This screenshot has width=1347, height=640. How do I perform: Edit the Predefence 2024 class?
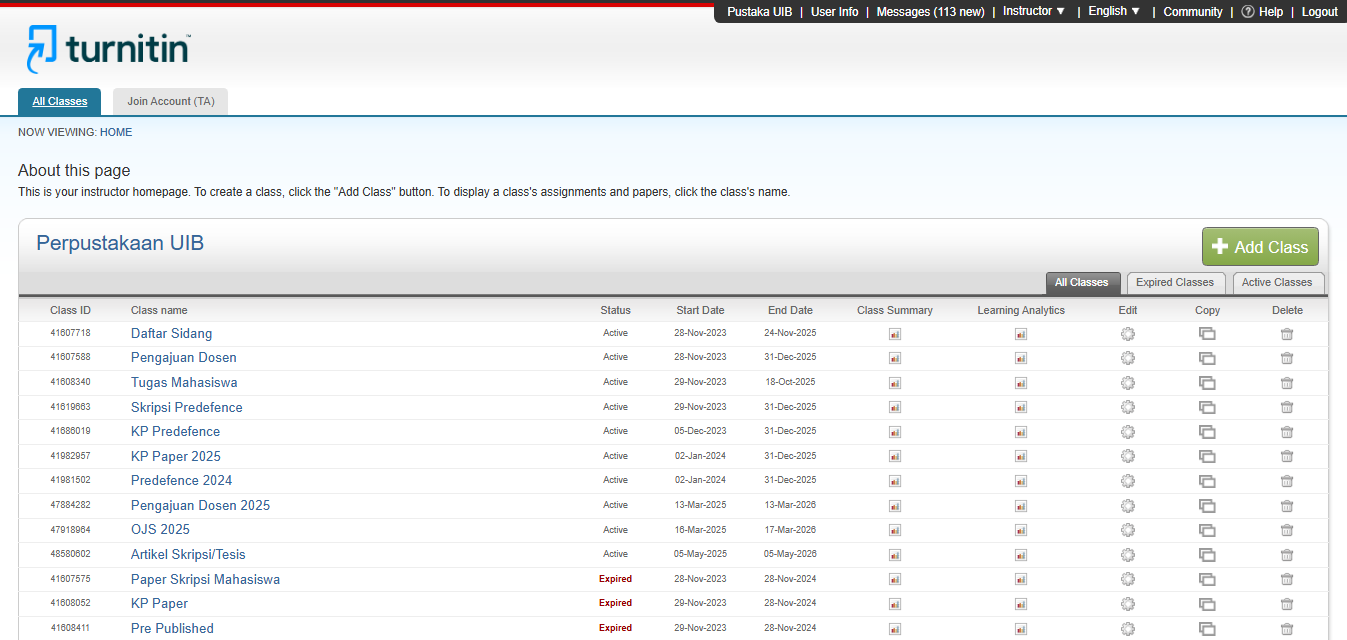click(x=1128, y=481)
